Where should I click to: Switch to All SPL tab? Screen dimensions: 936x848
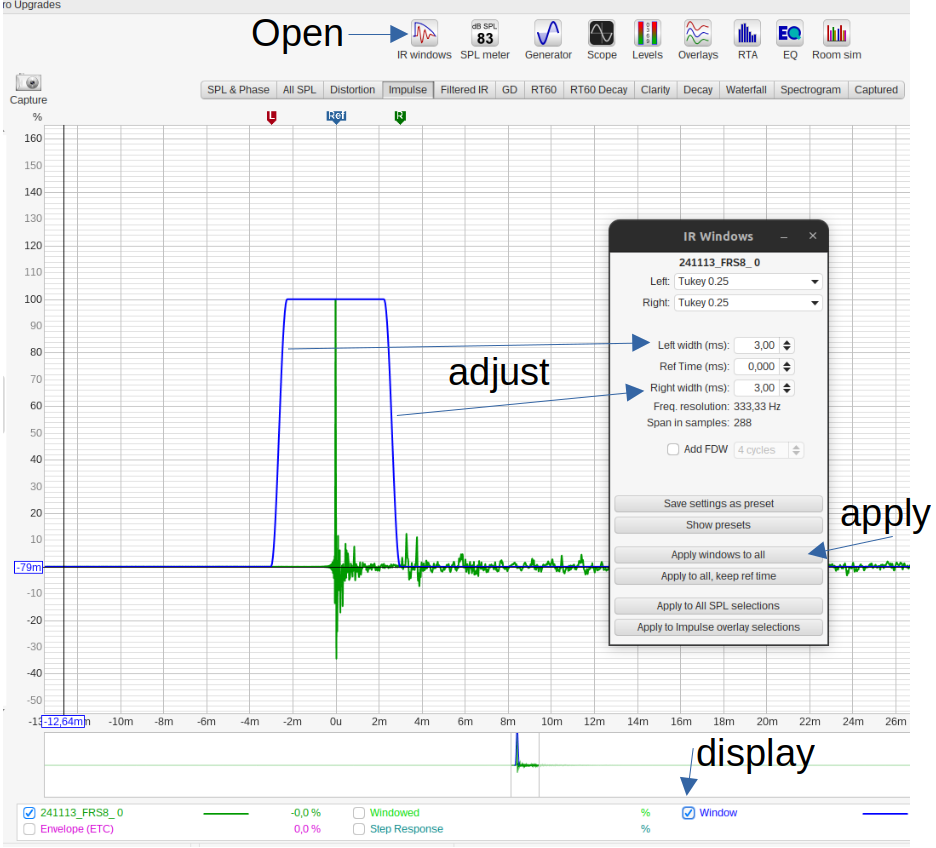[299, 90]
